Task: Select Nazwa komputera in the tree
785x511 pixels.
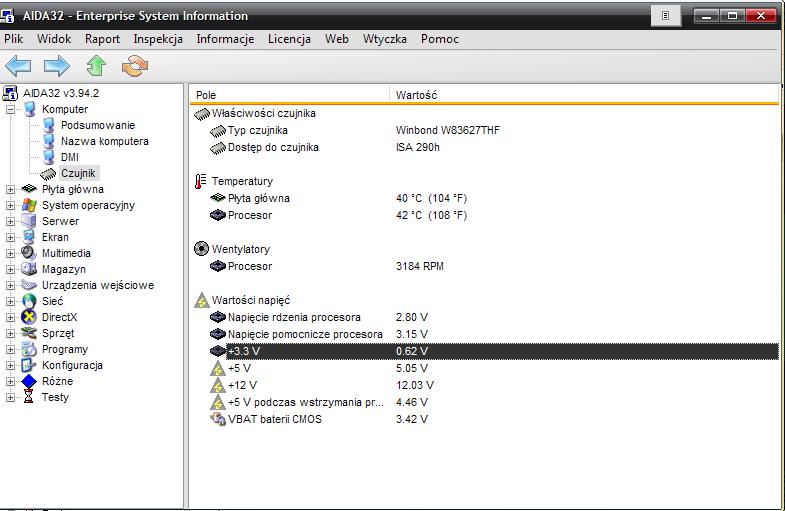Action: point(105,141)
